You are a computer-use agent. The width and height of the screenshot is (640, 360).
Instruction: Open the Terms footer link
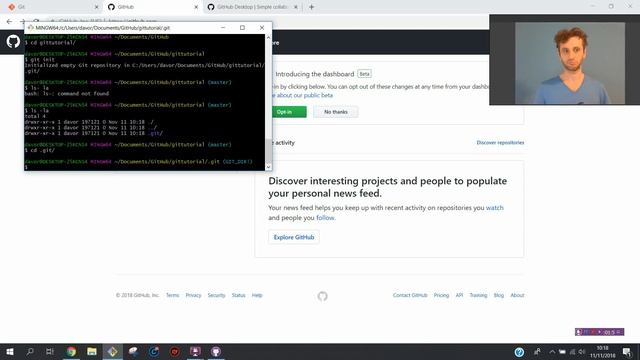[172, 295]
